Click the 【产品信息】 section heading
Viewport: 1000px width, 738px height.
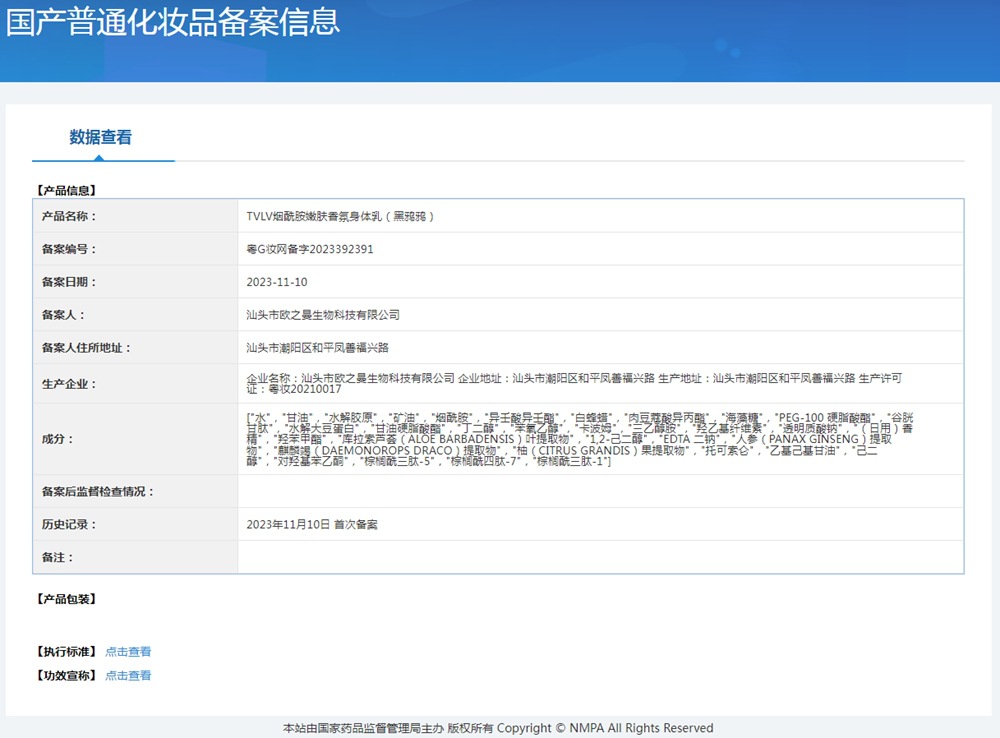(x=66, y=190)
